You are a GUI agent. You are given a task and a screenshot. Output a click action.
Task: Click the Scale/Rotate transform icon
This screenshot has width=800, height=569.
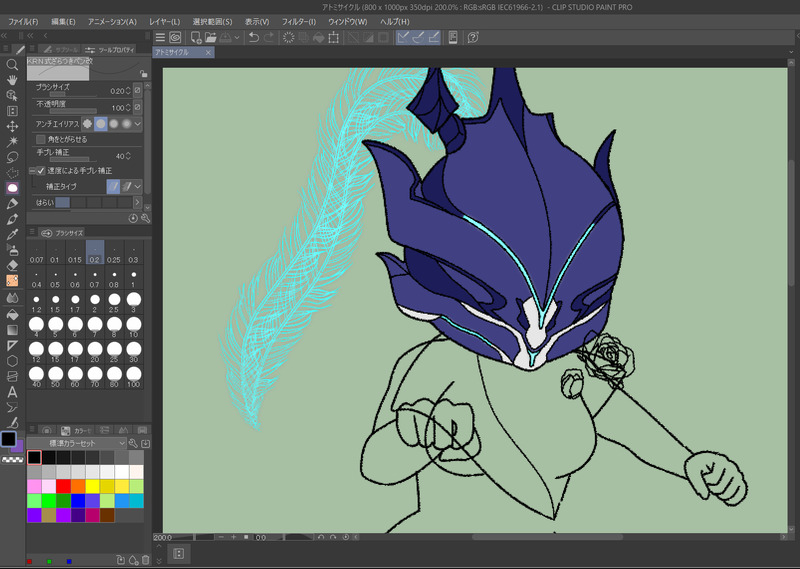(x=334, y=37)
